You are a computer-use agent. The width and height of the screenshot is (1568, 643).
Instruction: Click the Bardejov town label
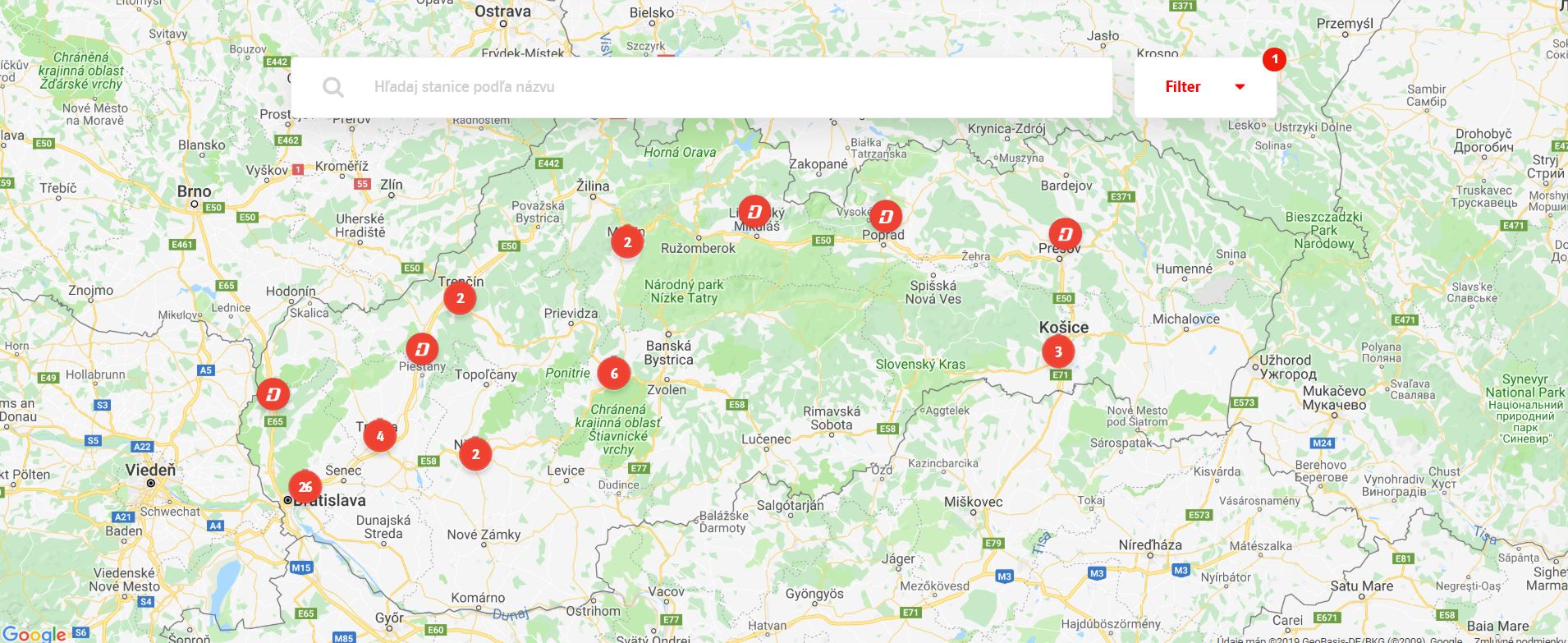(x=1066, y=186)
